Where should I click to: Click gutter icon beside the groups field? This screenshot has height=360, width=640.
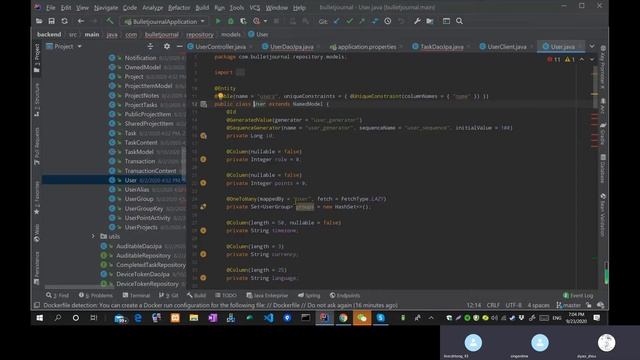[x=203, y=207]
